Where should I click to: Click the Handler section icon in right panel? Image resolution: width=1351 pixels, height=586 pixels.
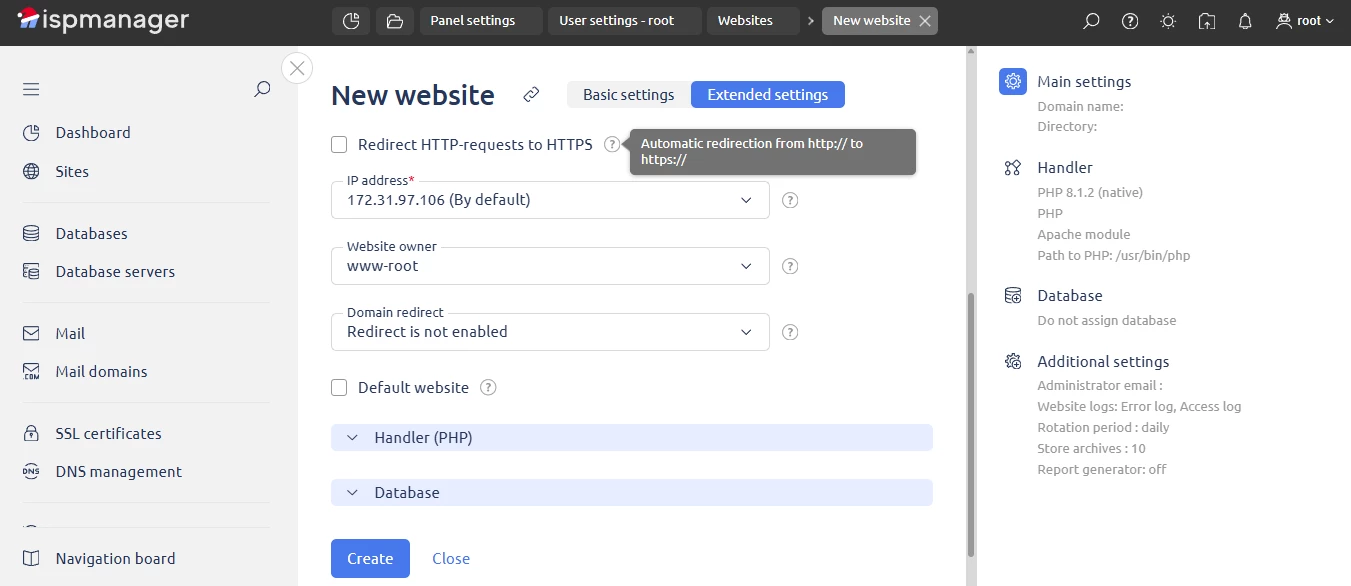1013,167
